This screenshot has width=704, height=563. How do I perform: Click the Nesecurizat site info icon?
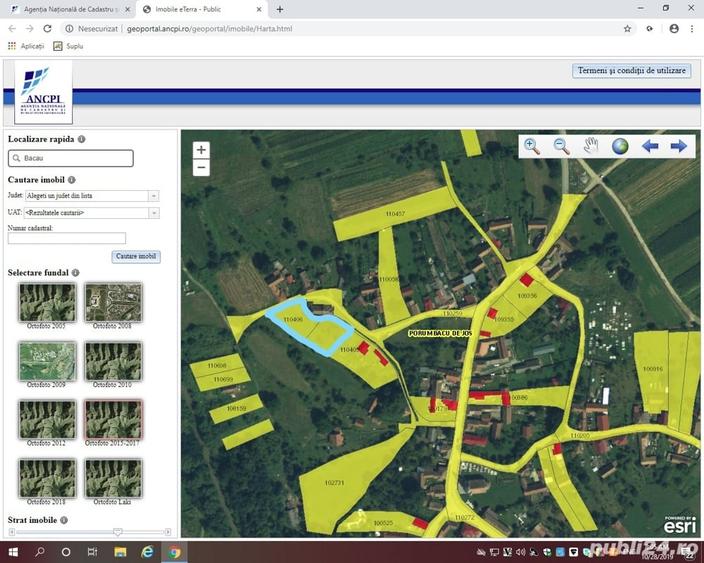click(x=69, y=29)
